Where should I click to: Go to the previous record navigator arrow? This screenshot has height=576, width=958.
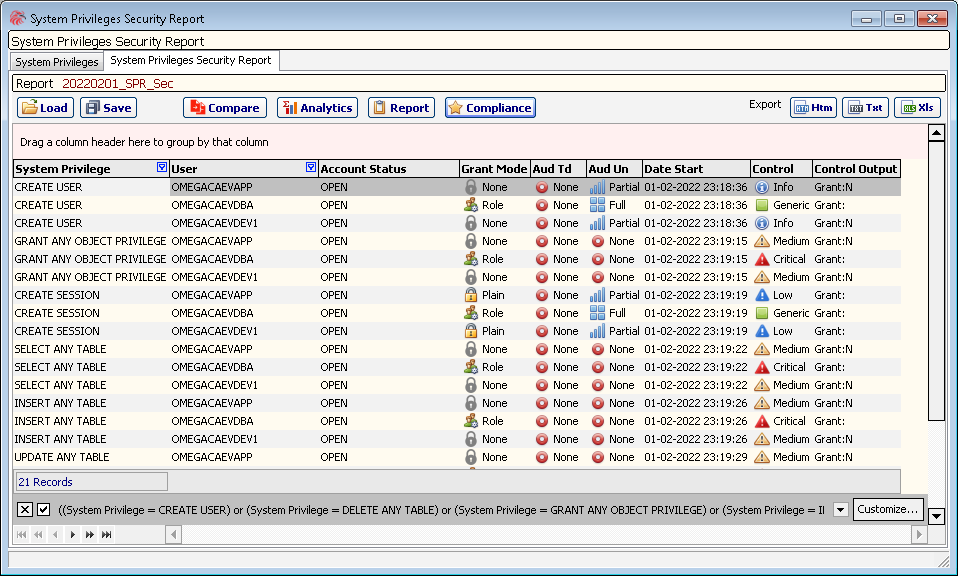tap(56, 534)
